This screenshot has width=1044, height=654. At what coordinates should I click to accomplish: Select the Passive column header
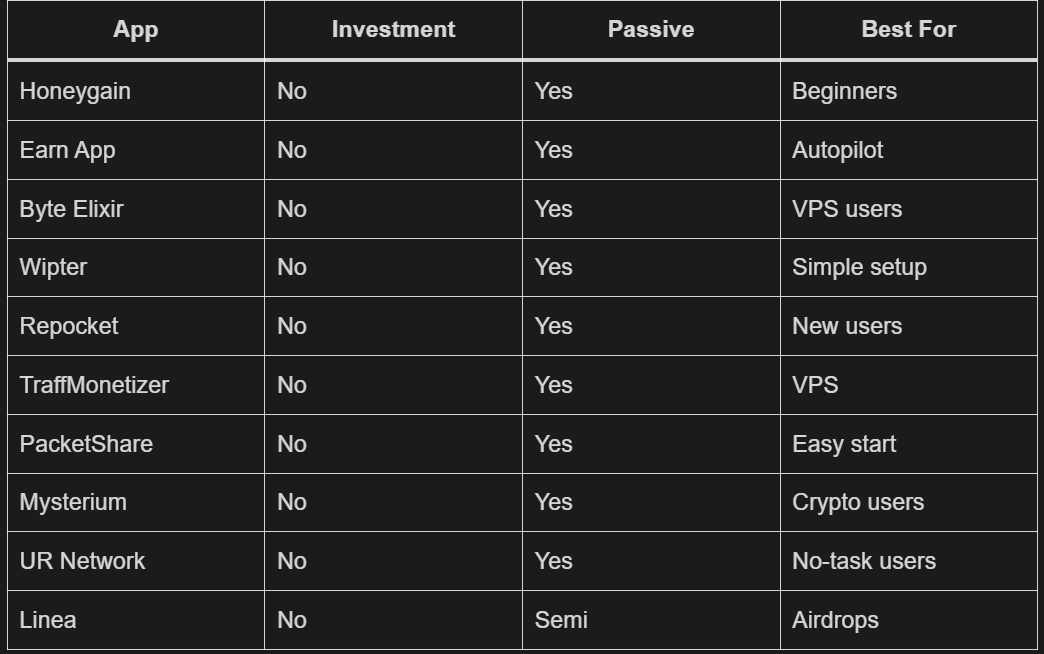click(x=650, y=30)
